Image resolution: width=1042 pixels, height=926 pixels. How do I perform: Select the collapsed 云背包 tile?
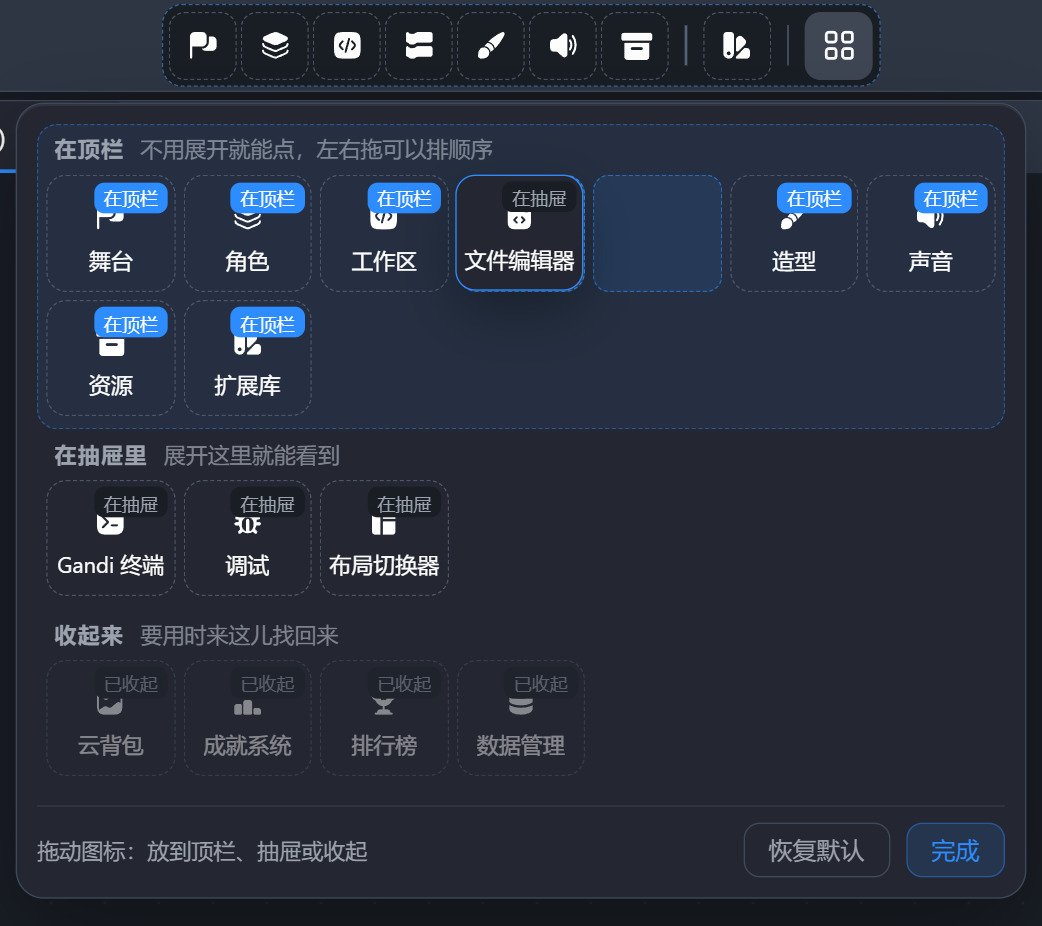pyautogui.click(x=111, y=718)
